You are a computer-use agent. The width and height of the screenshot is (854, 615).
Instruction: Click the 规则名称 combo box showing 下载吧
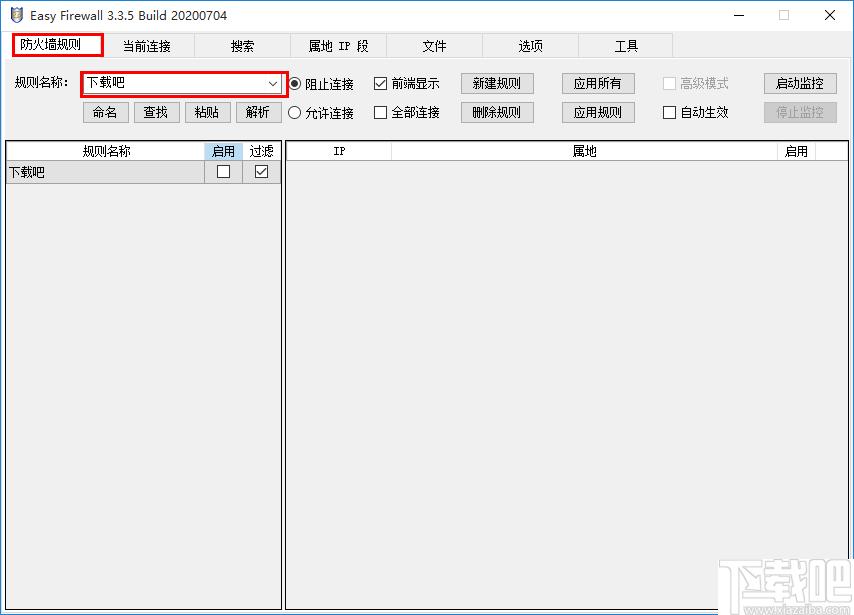pos(184,84)
